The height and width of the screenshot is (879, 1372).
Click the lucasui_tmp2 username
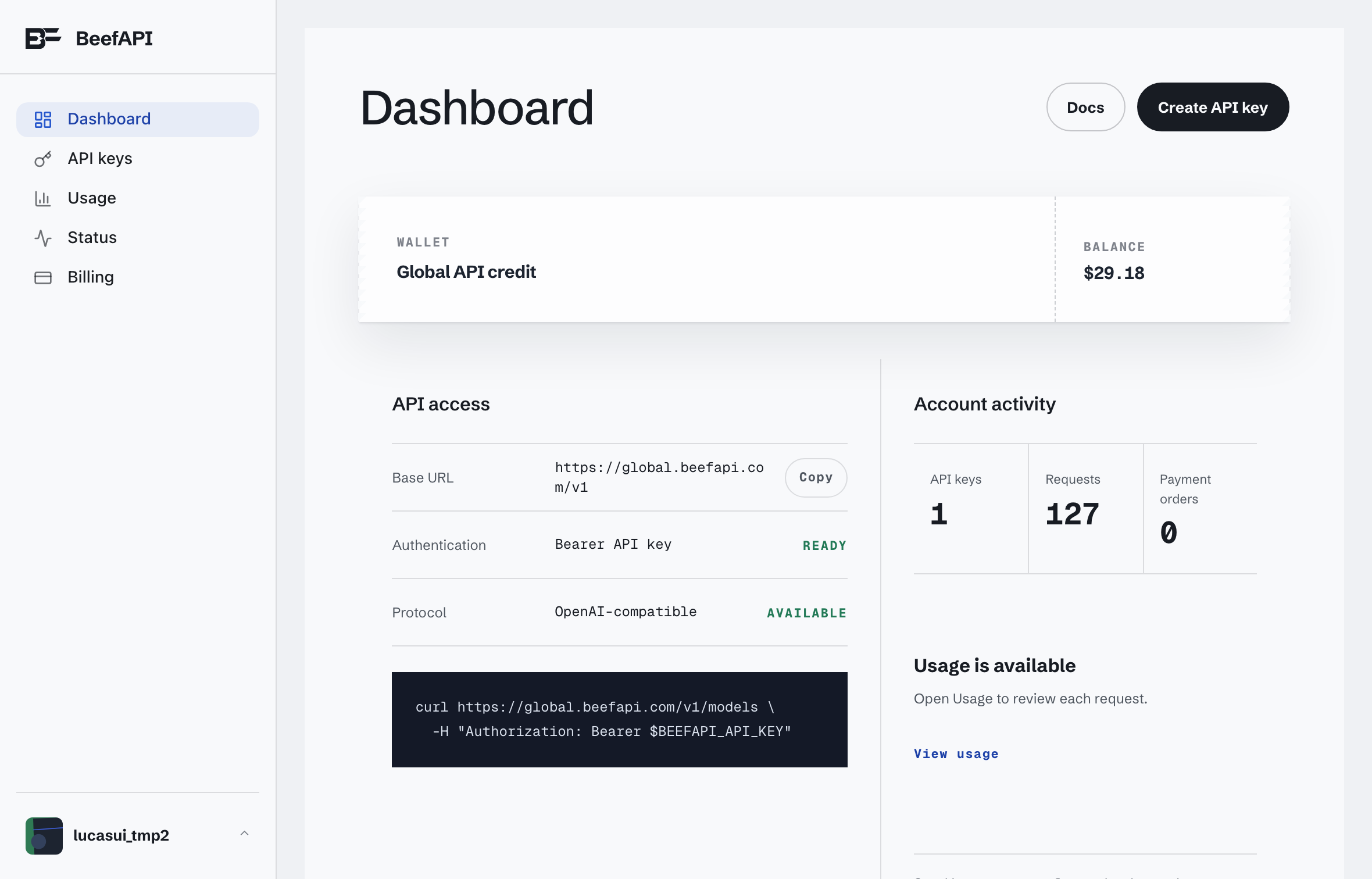[x=121, y=836]
